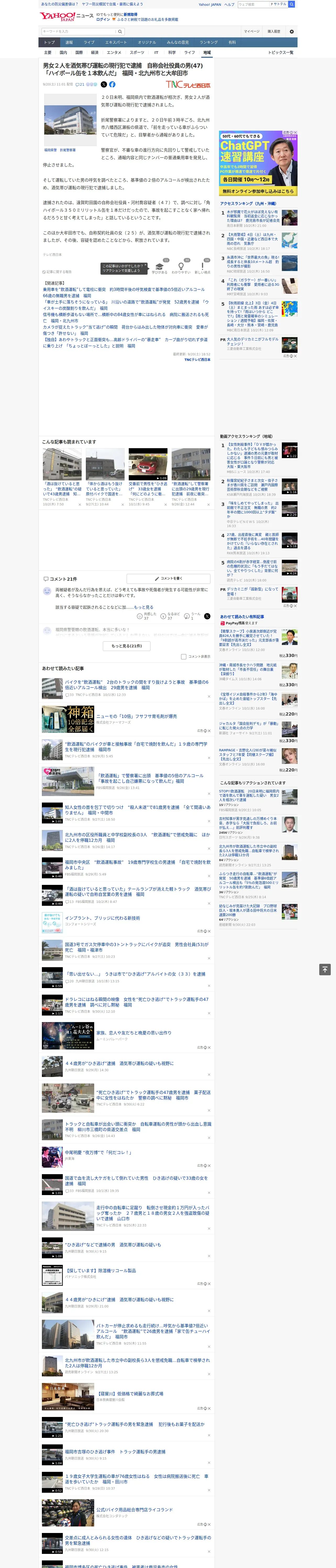Open the エンタメ category
Screen dimensions: 336x1568
coord(114,52)
